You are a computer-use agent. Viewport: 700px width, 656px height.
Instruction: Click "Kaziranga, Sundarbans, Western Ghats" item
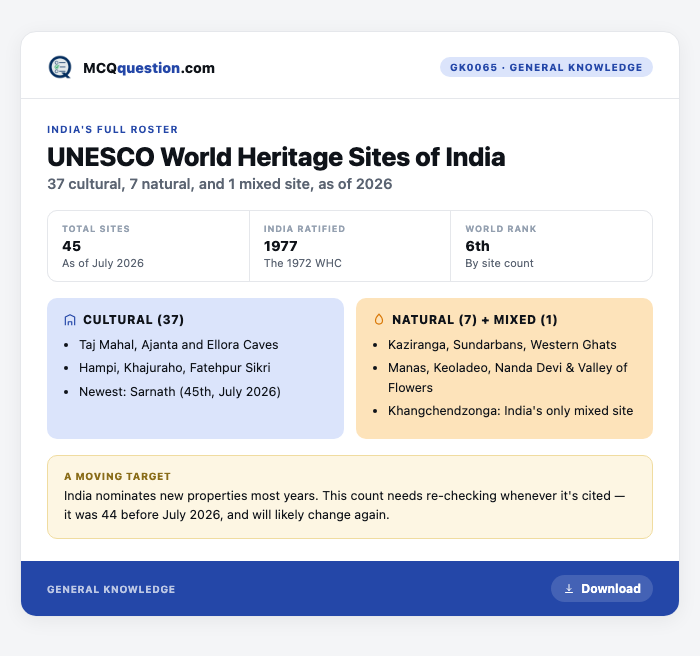[502, 345]
